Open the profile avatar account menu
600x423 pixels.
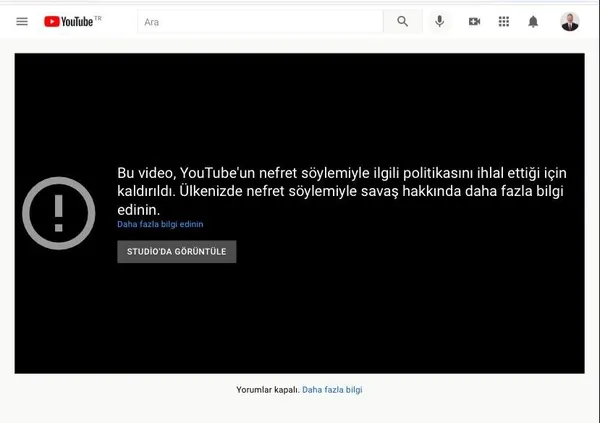[570, 21]
